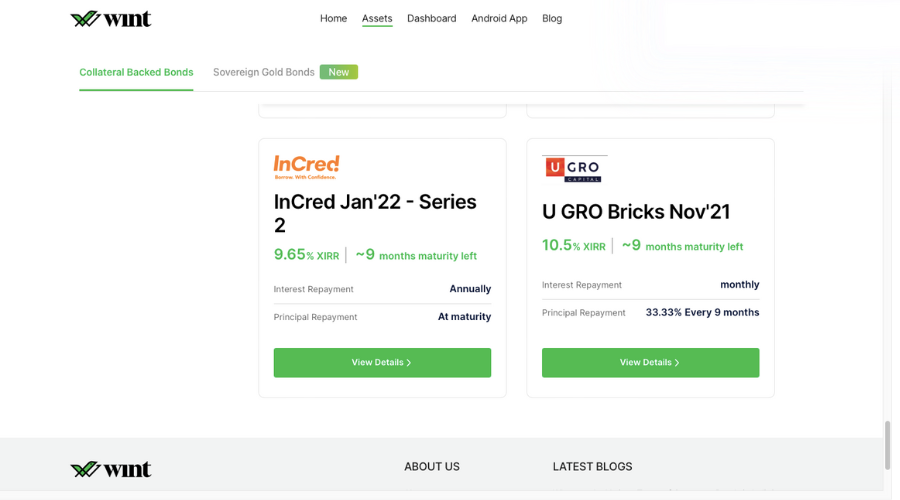900x500 pixels.
Task: Click the page vertical scrollbar thumb
Action: point(888,445)
